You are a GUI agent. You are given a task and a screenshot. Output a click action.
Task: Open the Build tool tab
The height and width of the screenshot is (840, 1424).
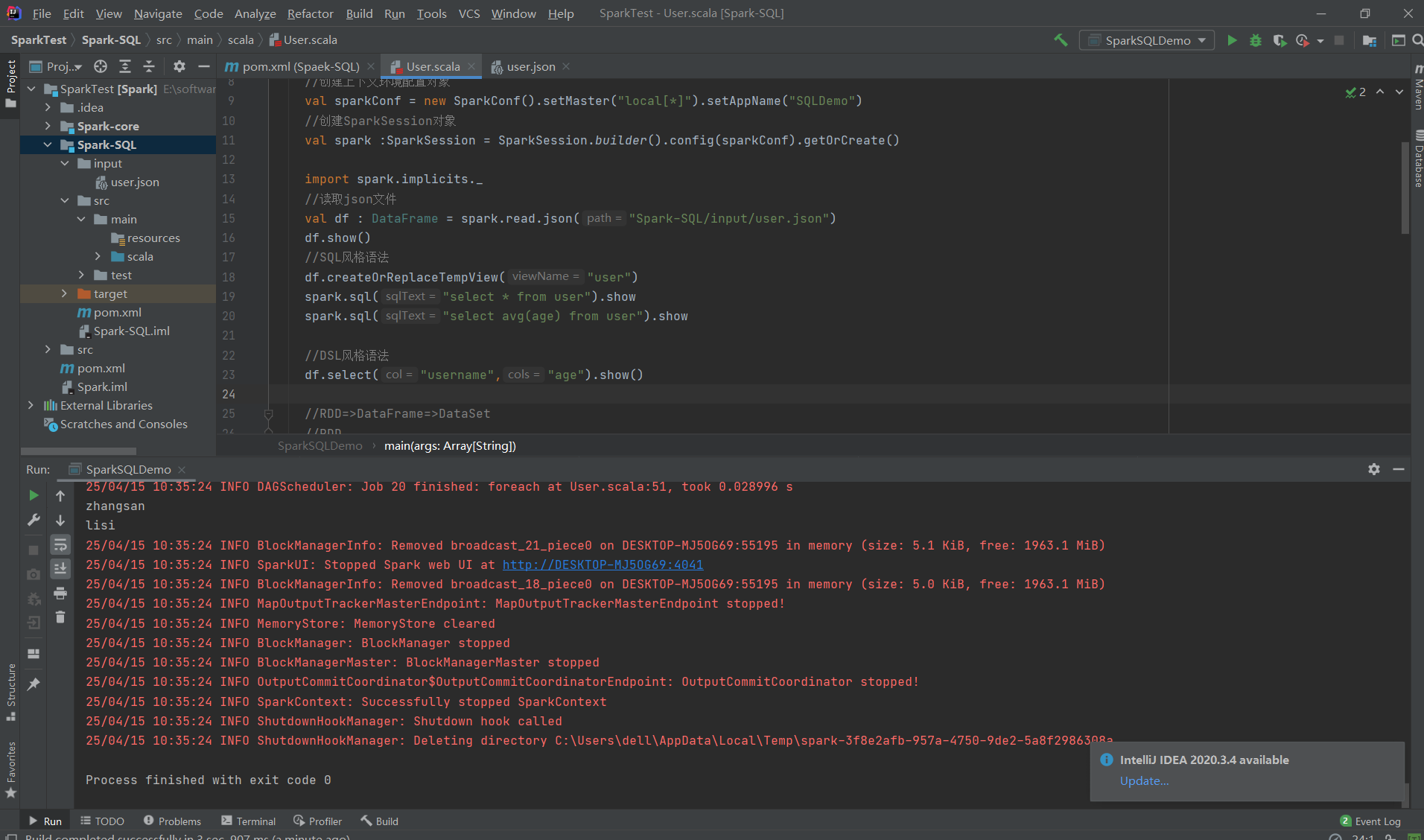(x=380, y=821)
